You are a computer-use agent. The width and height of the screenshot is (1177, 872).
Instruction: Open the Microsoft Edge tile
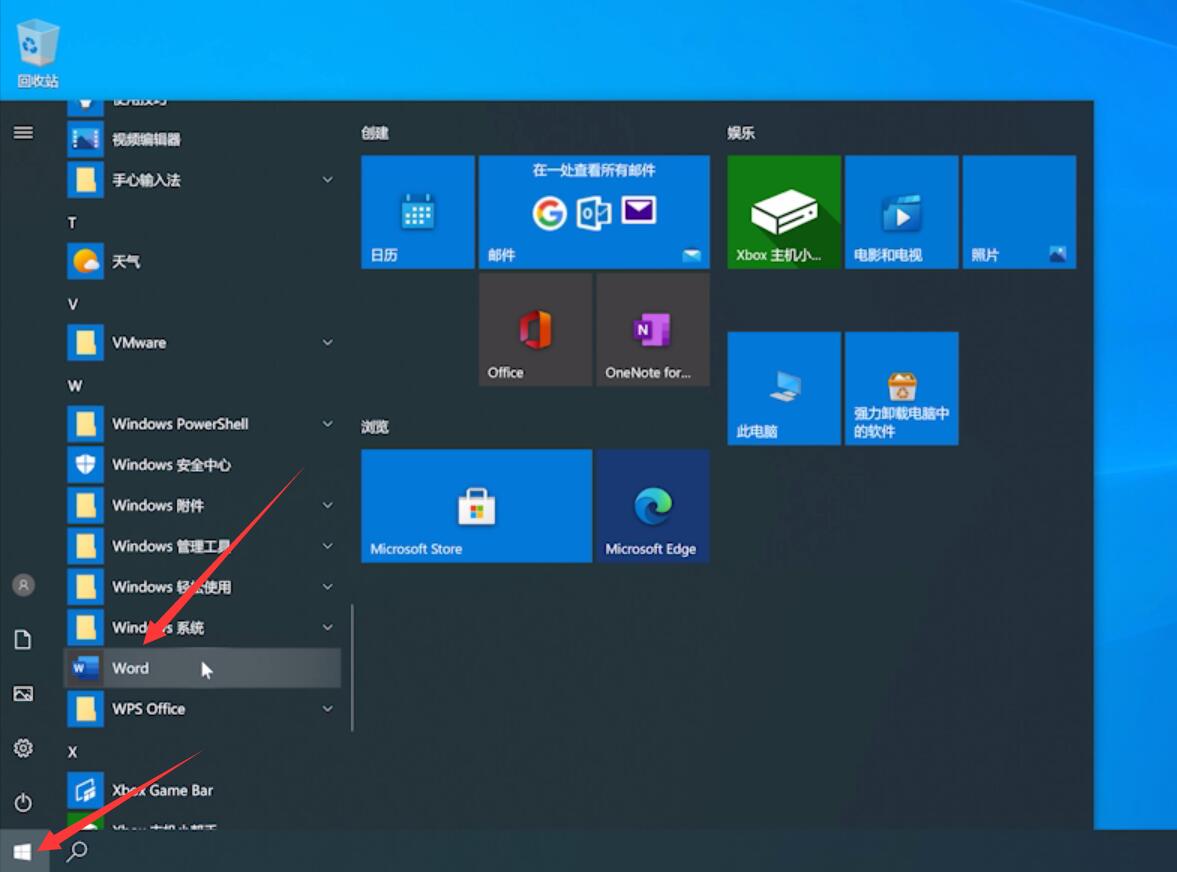click(653, 506)
